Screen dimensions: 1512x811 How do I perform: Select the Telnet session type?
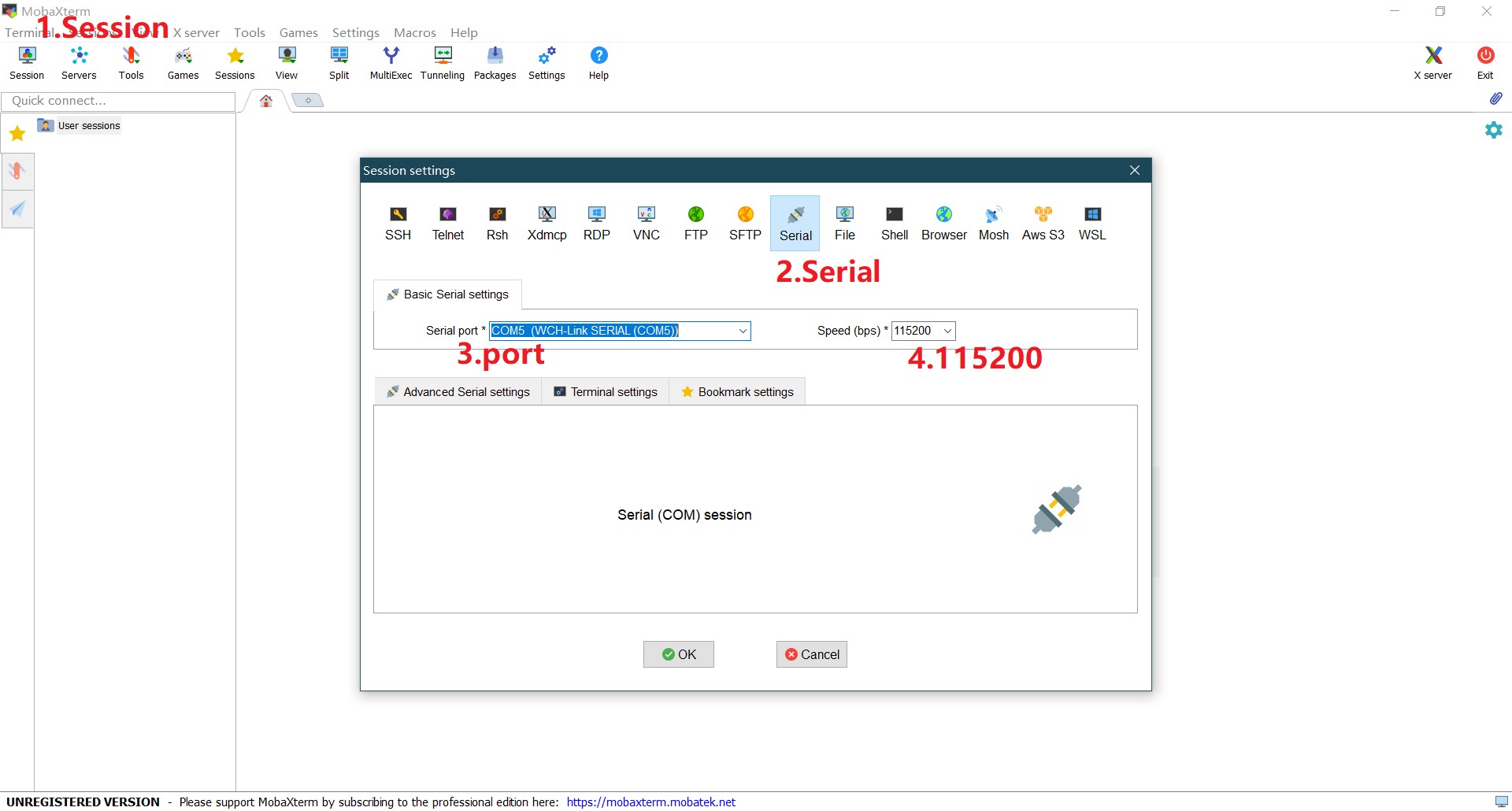tap(448, 224)
